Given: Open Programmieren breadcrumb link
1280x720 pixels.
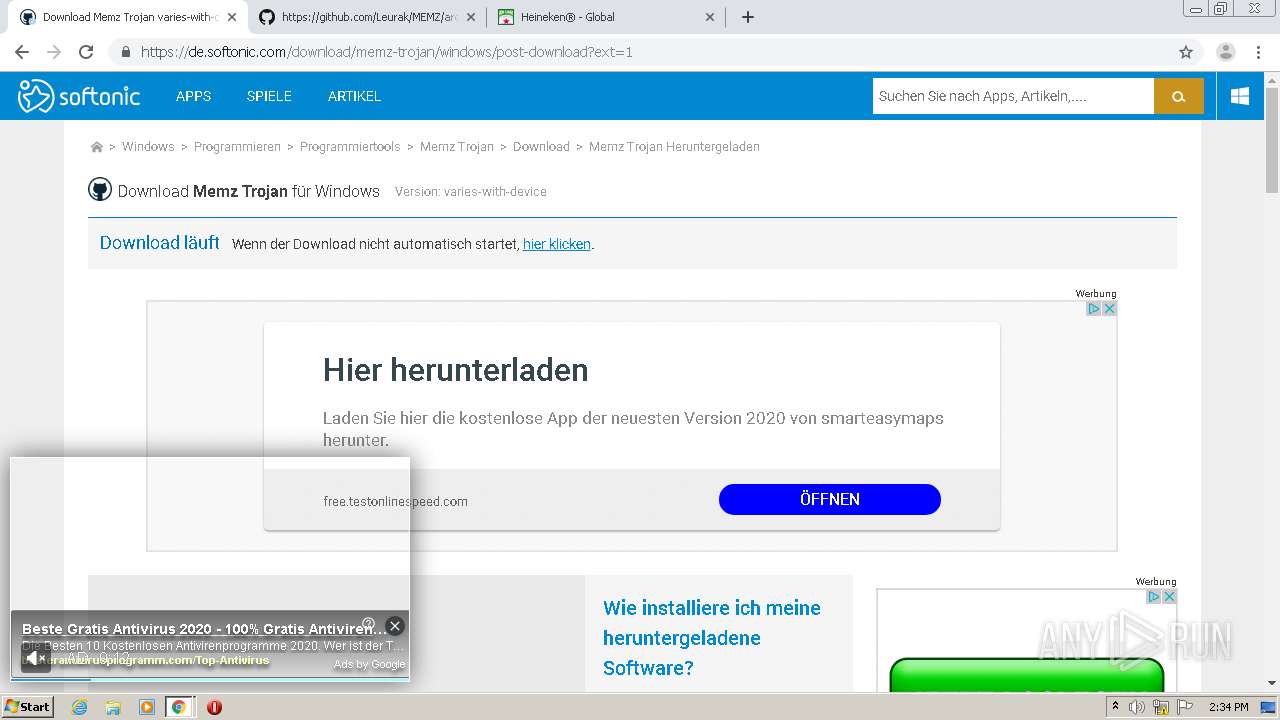Looking at the screenshot, I should [237, 147].
